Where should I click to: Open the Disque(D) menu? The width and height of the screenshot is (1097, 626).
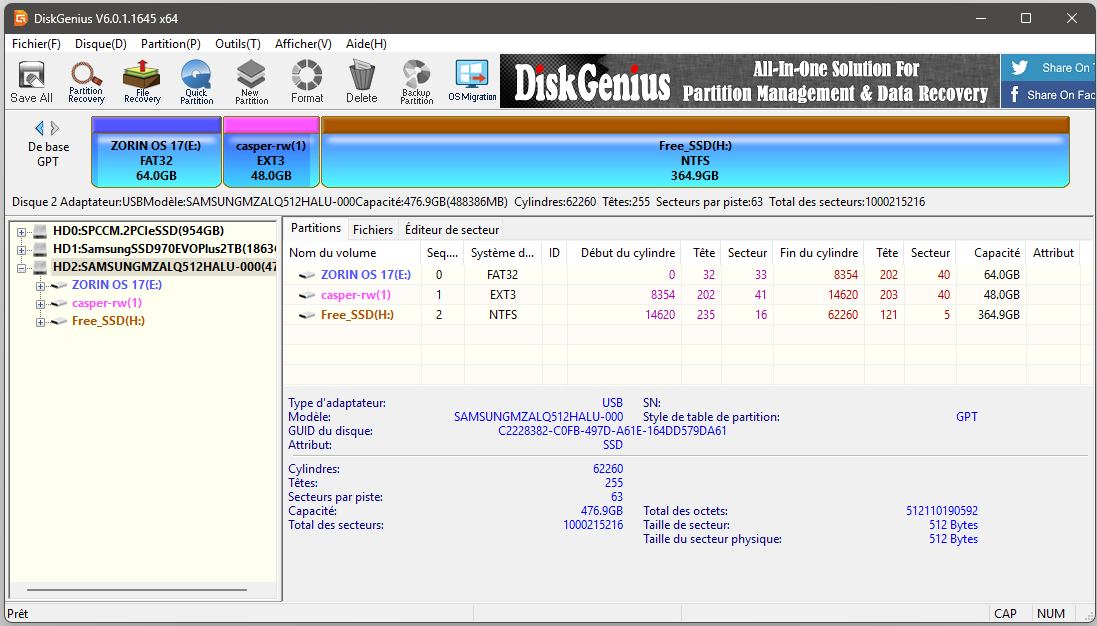[x=101, y=43]
